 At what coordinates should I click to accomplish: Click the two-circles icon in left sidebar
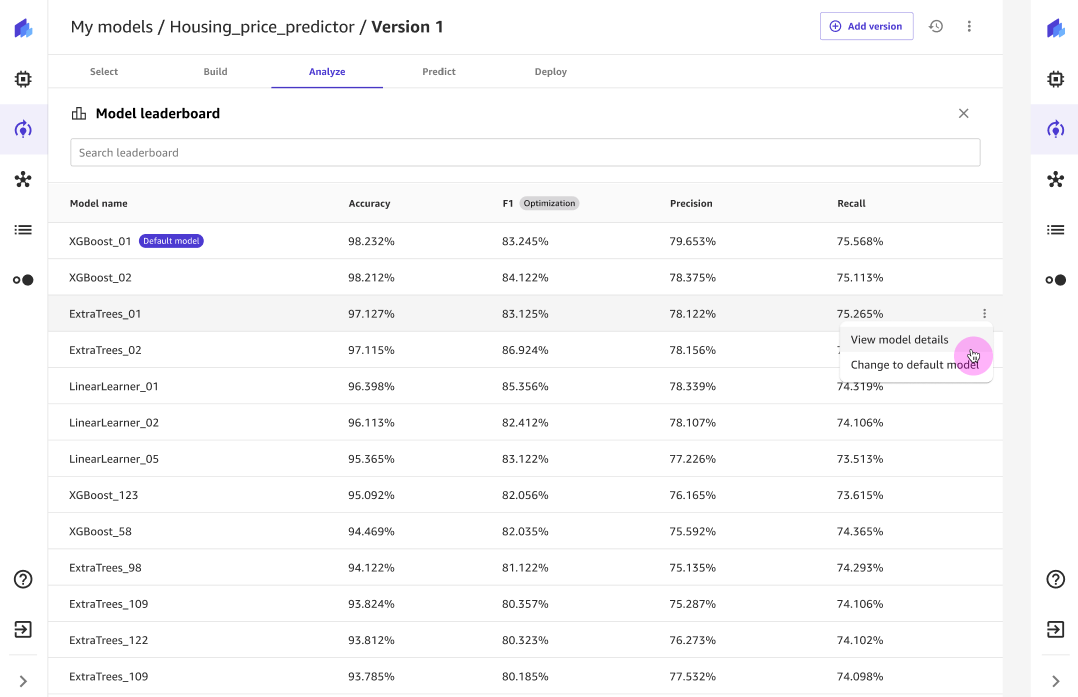[23, 280]
